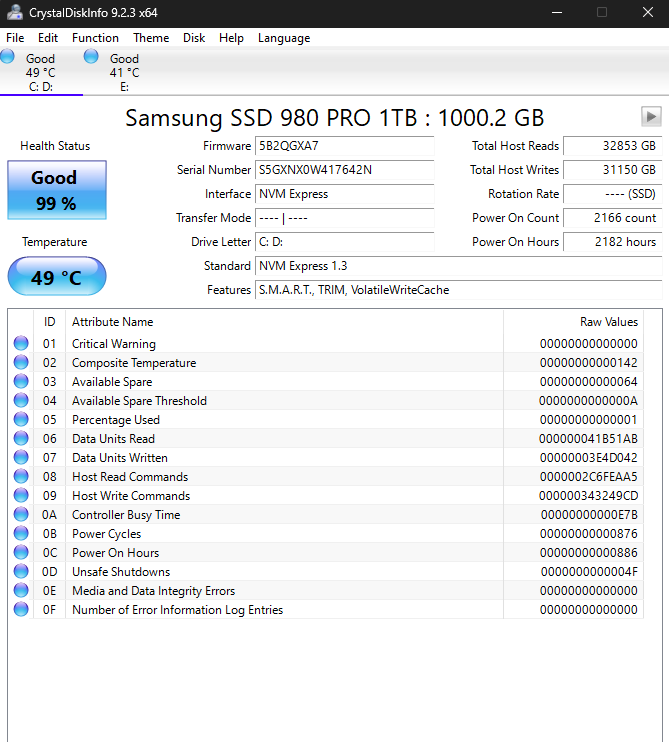Click the CrystalDiskInfo title bar app icon
The image size is (669, 742).
click(x=14, y=12)
